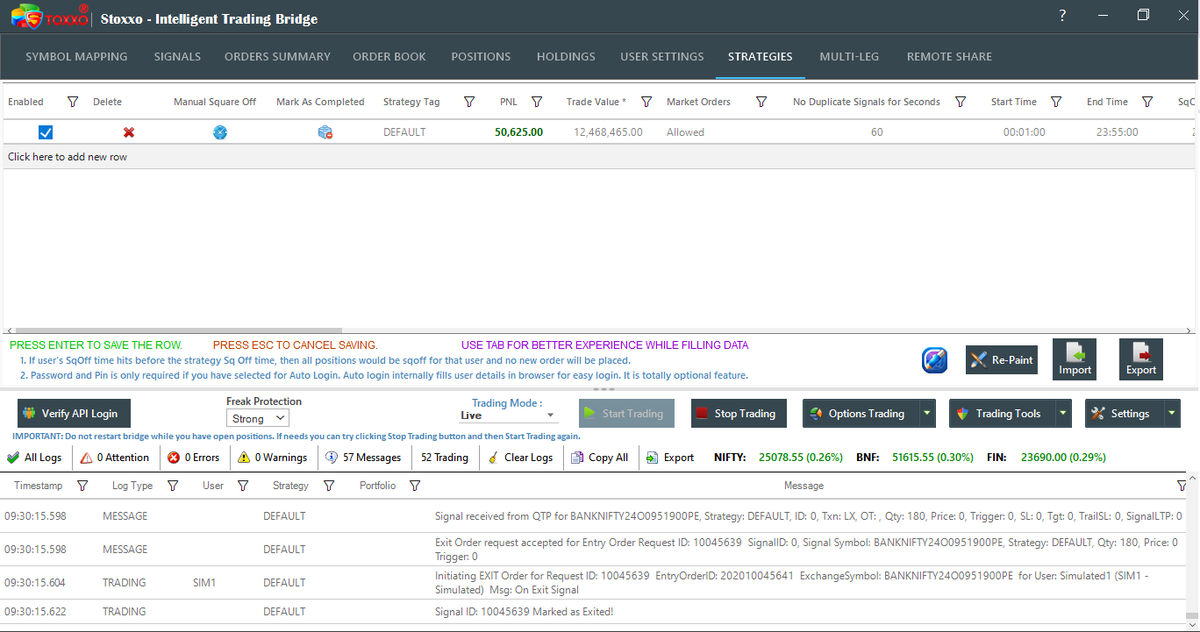Image resolution: width=1200 pixels, height=632 pixels.
Task: Open the USER SETTINGS tab
Action: pyautogui.click(x=662, y=57)
